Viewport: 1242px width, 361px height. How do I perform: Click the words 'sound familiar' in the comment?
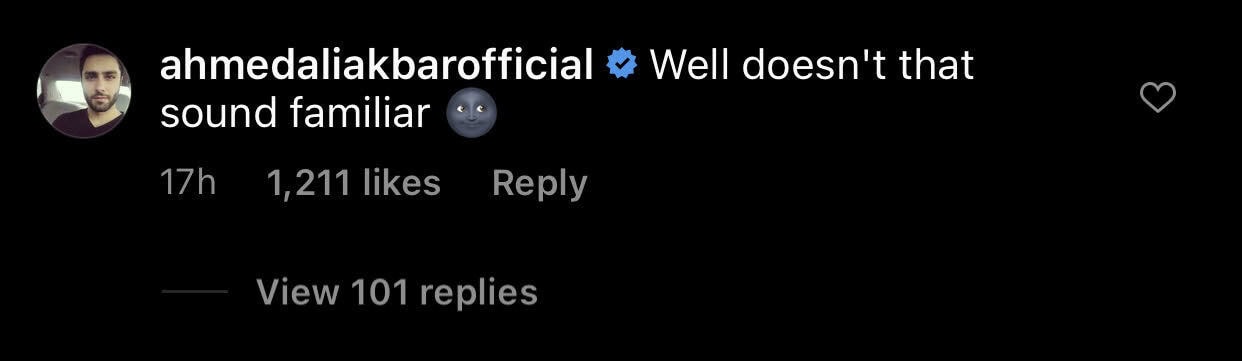click(x=295, y=114)
